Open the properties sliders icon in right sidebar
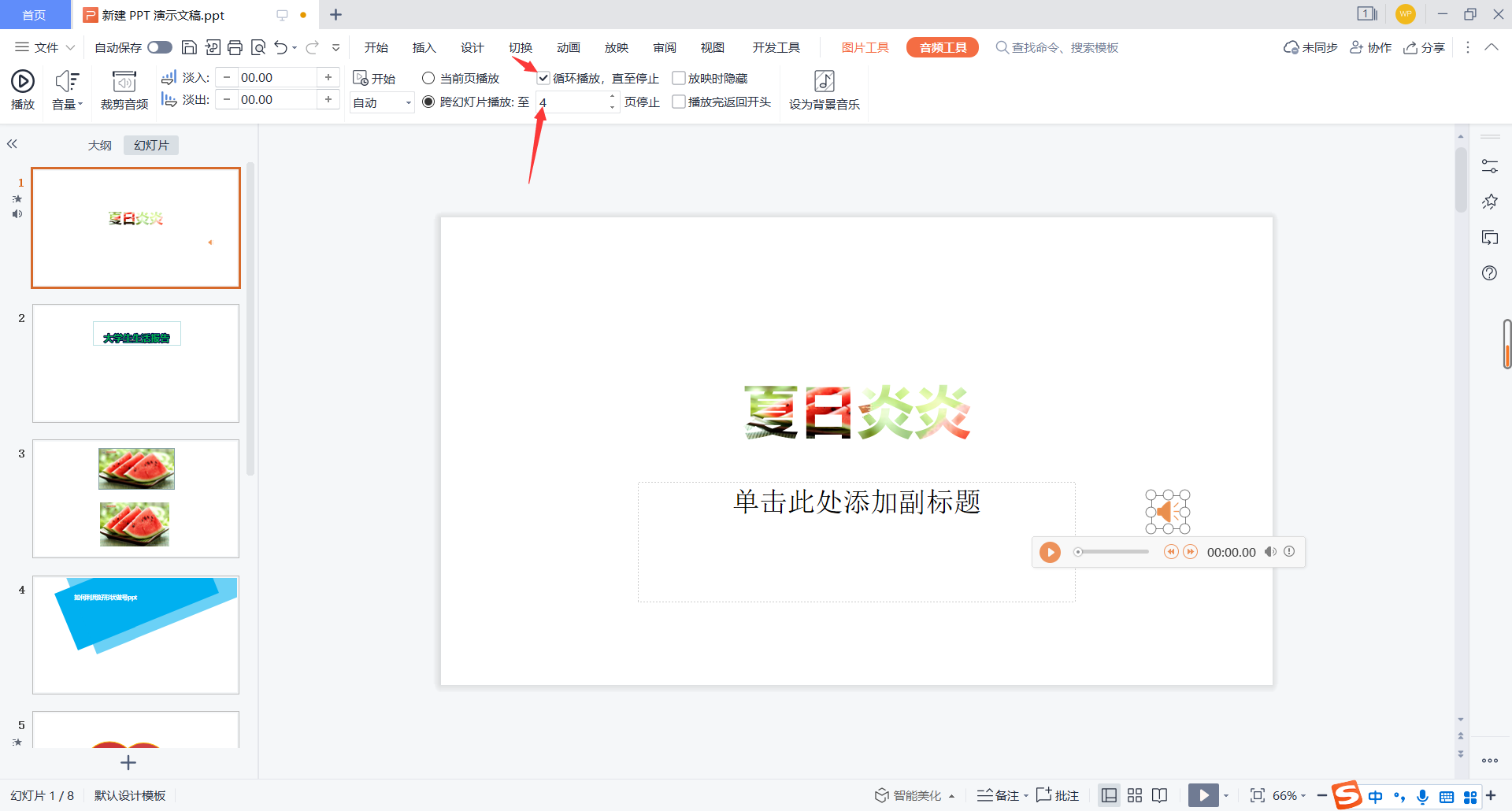This screenshot has width=1512, height=811. pyautogui.click(x=1489, y=166)
